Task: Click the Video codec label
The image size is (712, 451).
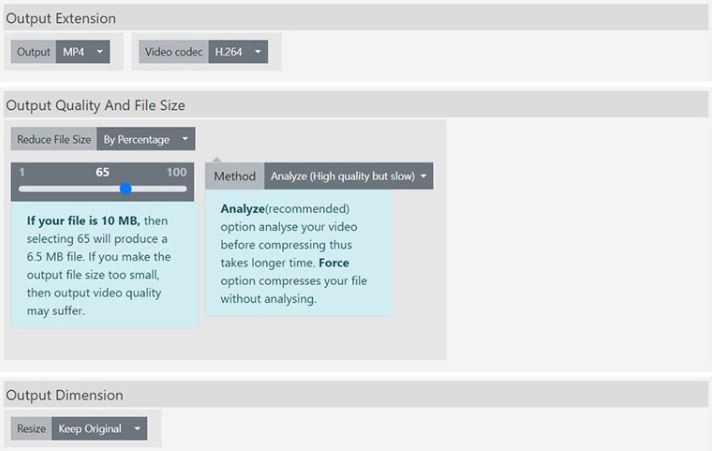Action: 173,52
